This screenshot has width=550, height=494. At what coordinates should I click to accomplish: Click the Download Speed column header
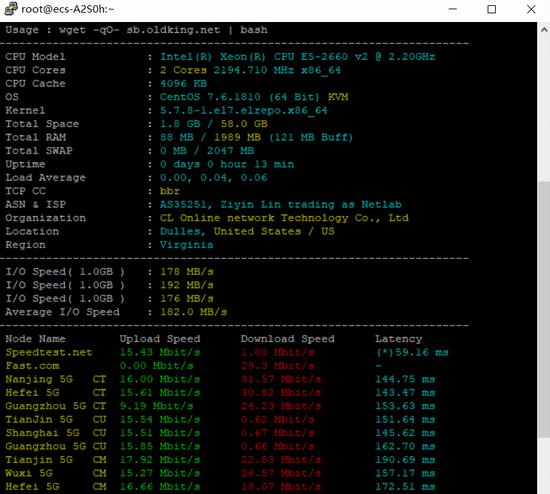tap(288, 339)
